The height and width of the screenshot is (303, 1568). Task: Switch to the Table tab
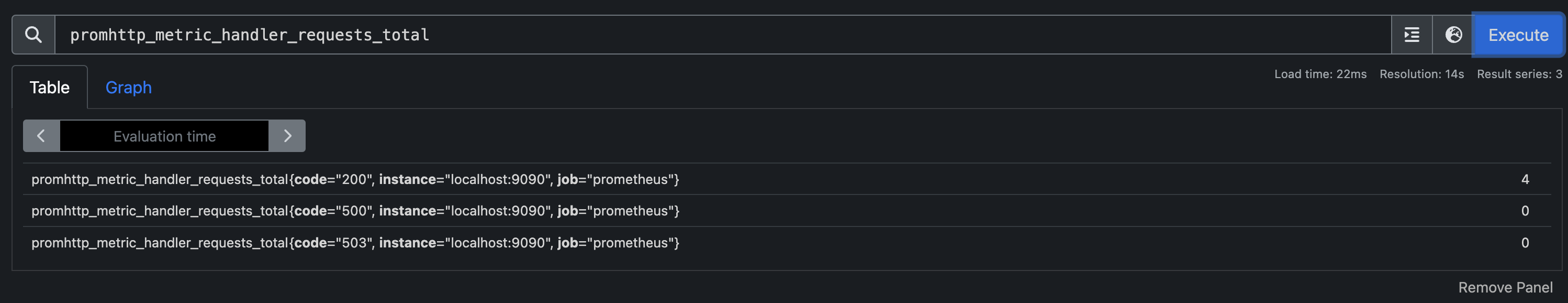[x=49, y=88]
